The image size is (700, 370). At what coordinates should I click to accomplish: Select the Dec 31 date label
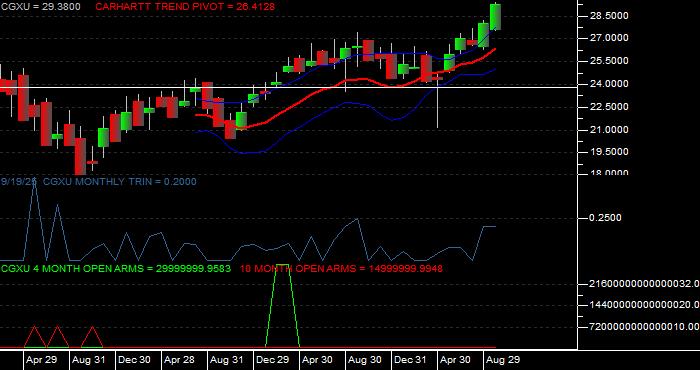coord(410,360)
